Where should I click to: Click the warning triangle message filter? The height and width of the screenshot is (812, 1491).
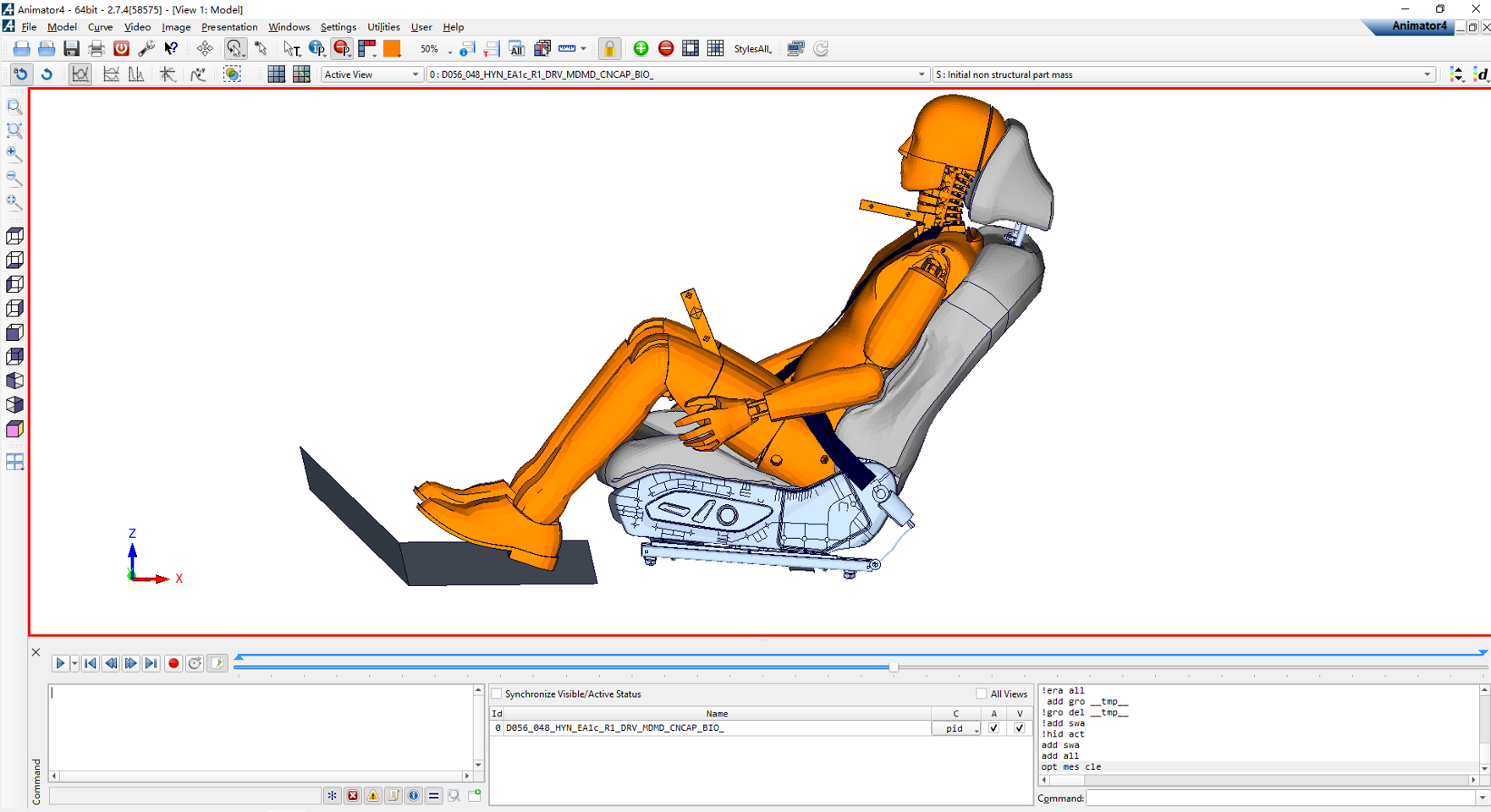(373, 796)
